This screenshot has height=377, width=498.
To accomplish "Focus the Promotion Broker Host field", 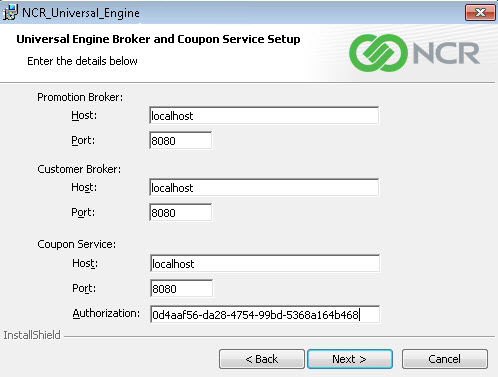I will coord(264,116).
